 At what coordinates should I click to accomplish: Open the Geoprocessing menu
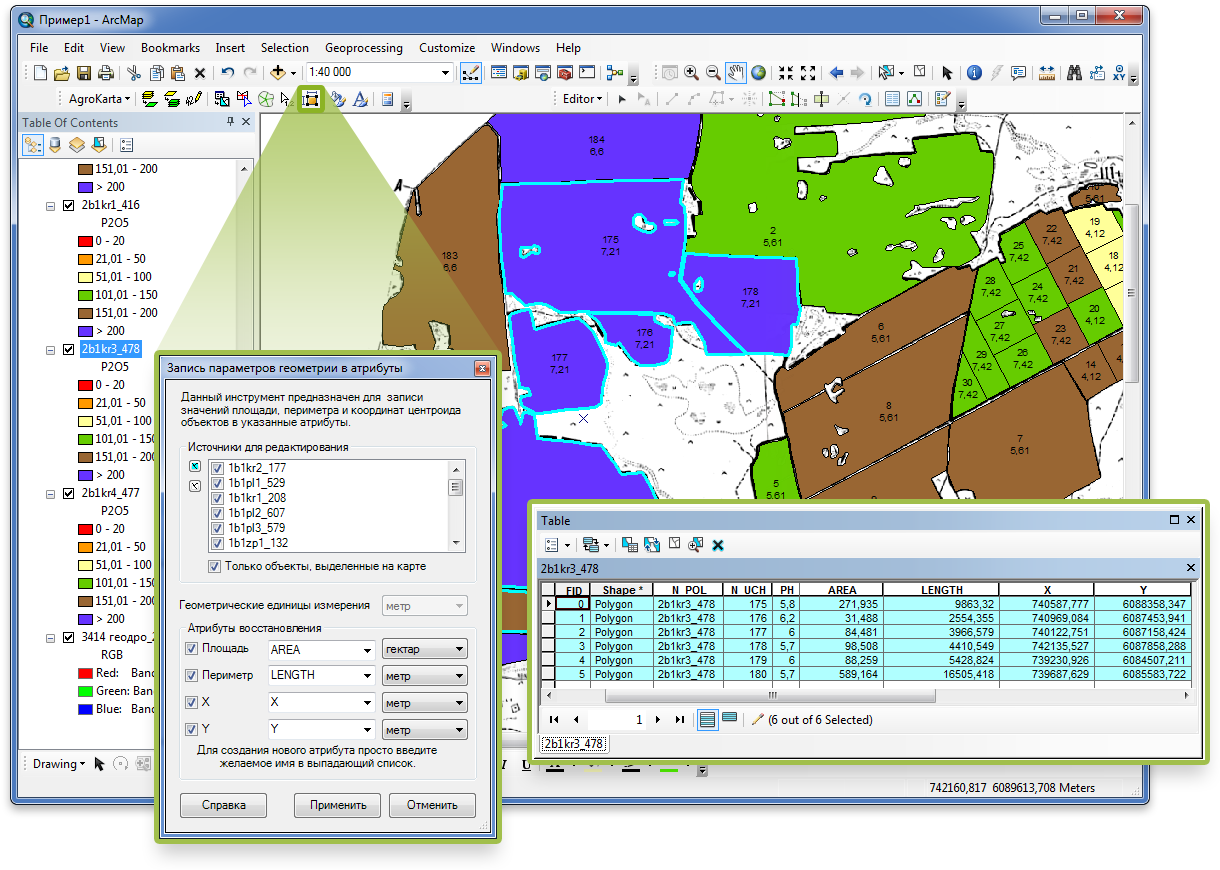click(x=364, y=48)
